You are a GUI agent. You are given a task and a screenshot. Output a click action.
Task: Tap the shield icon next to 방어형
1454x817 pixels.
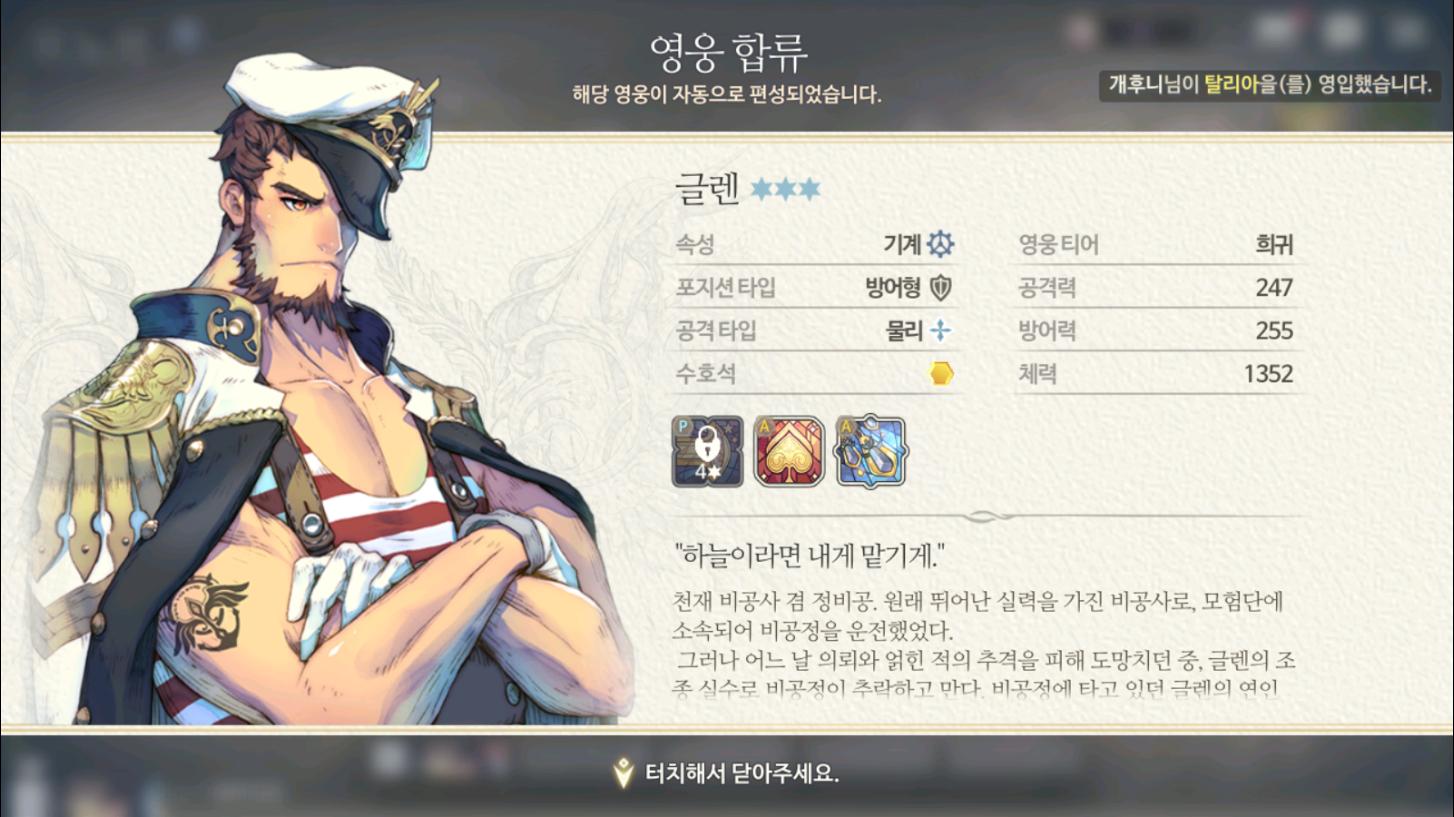pos(941,288)
